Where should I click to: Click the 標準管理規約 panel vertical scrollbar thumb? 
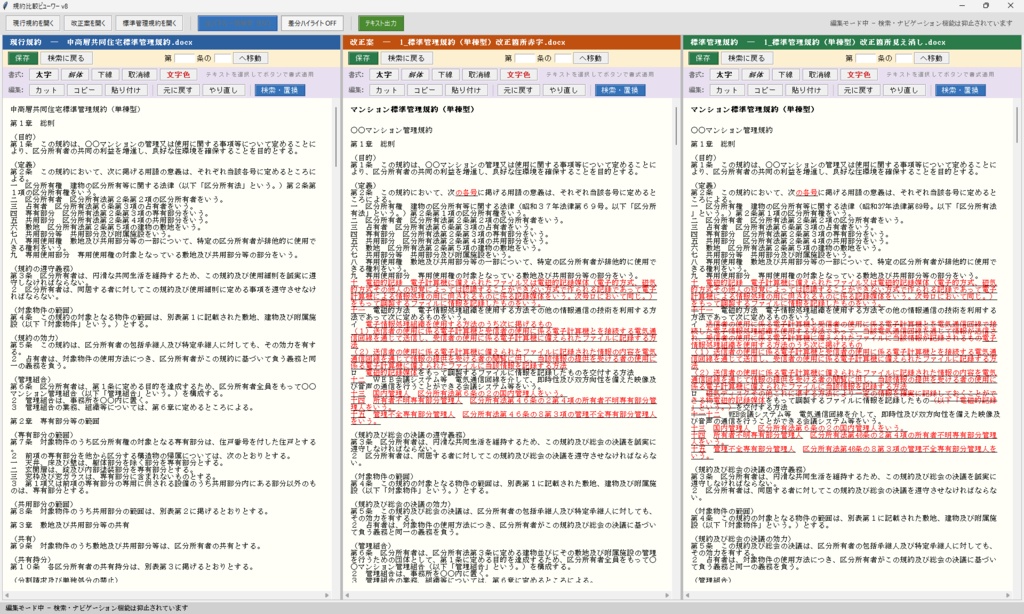click(x=1016, y=125)
